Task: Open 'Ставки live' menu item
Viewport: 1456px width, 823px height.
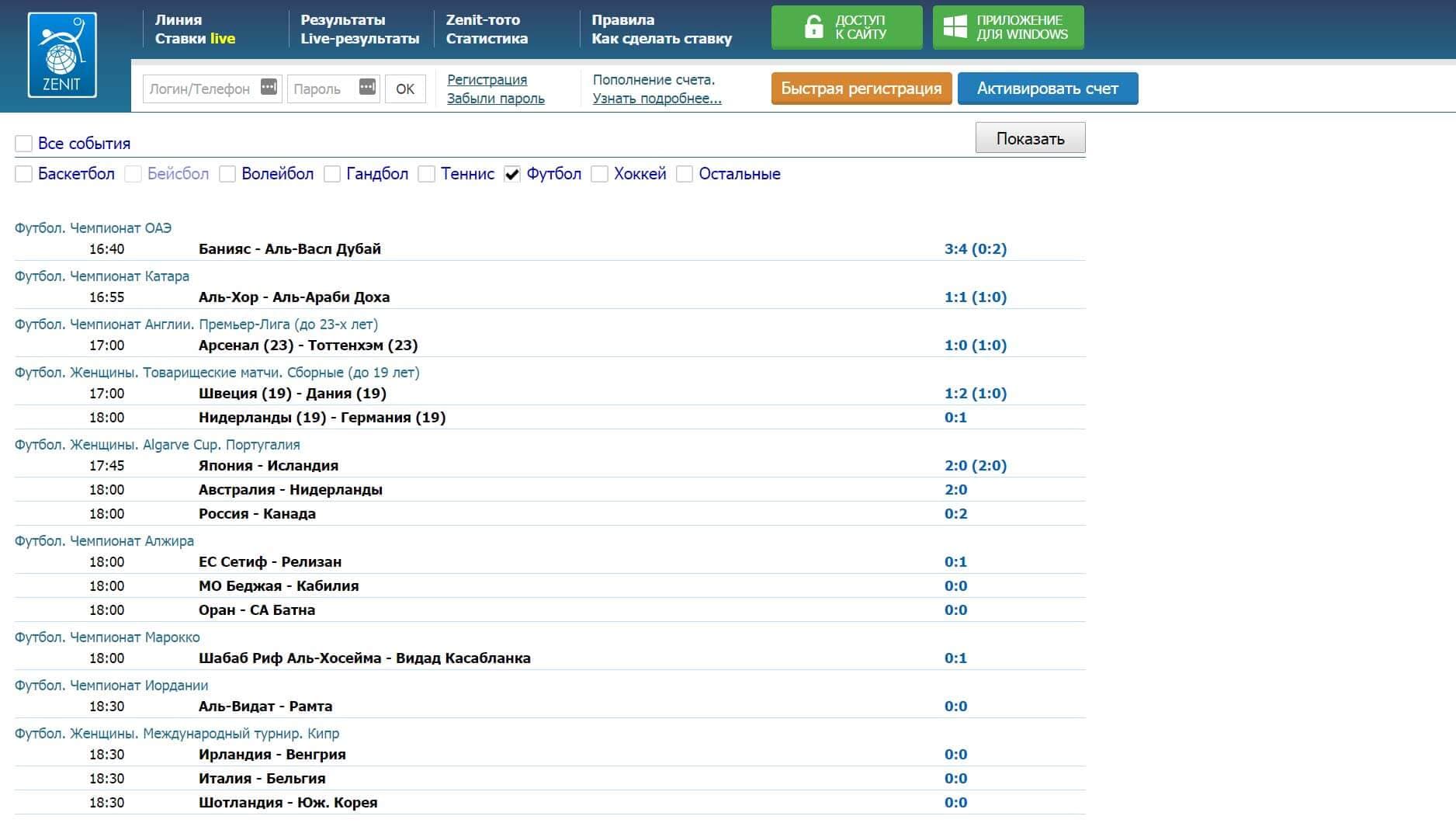Action: point(195,39)
